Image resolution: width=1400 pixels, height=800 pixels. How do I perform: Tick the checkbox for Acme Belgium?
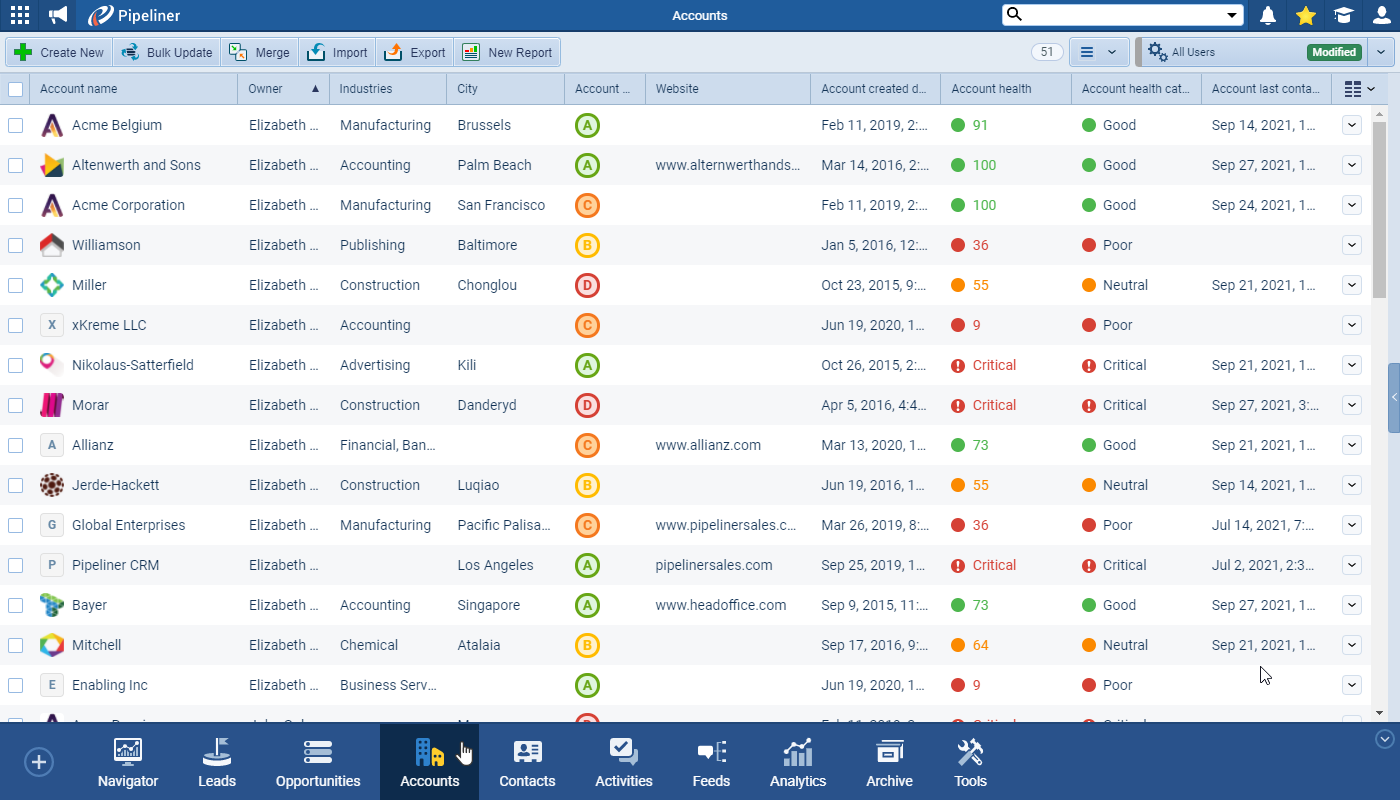(16, 125)
